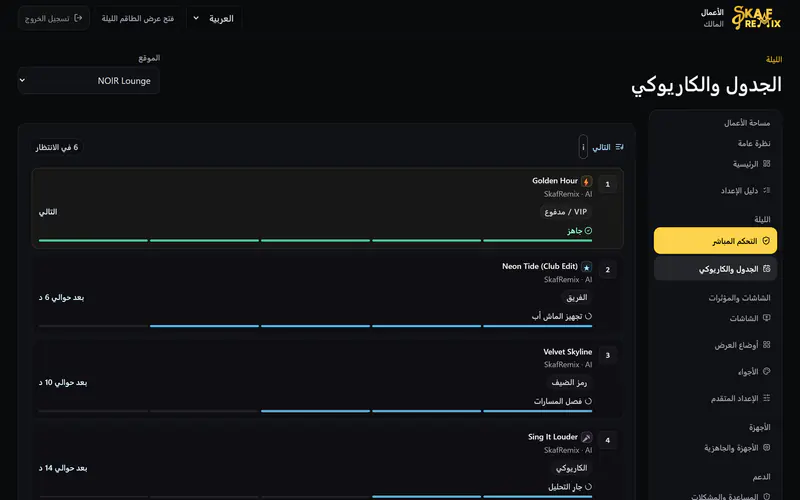Click the مدفوع / VIP tag
Viewport: 800px width, 500px height.
[x=566, y=212]
